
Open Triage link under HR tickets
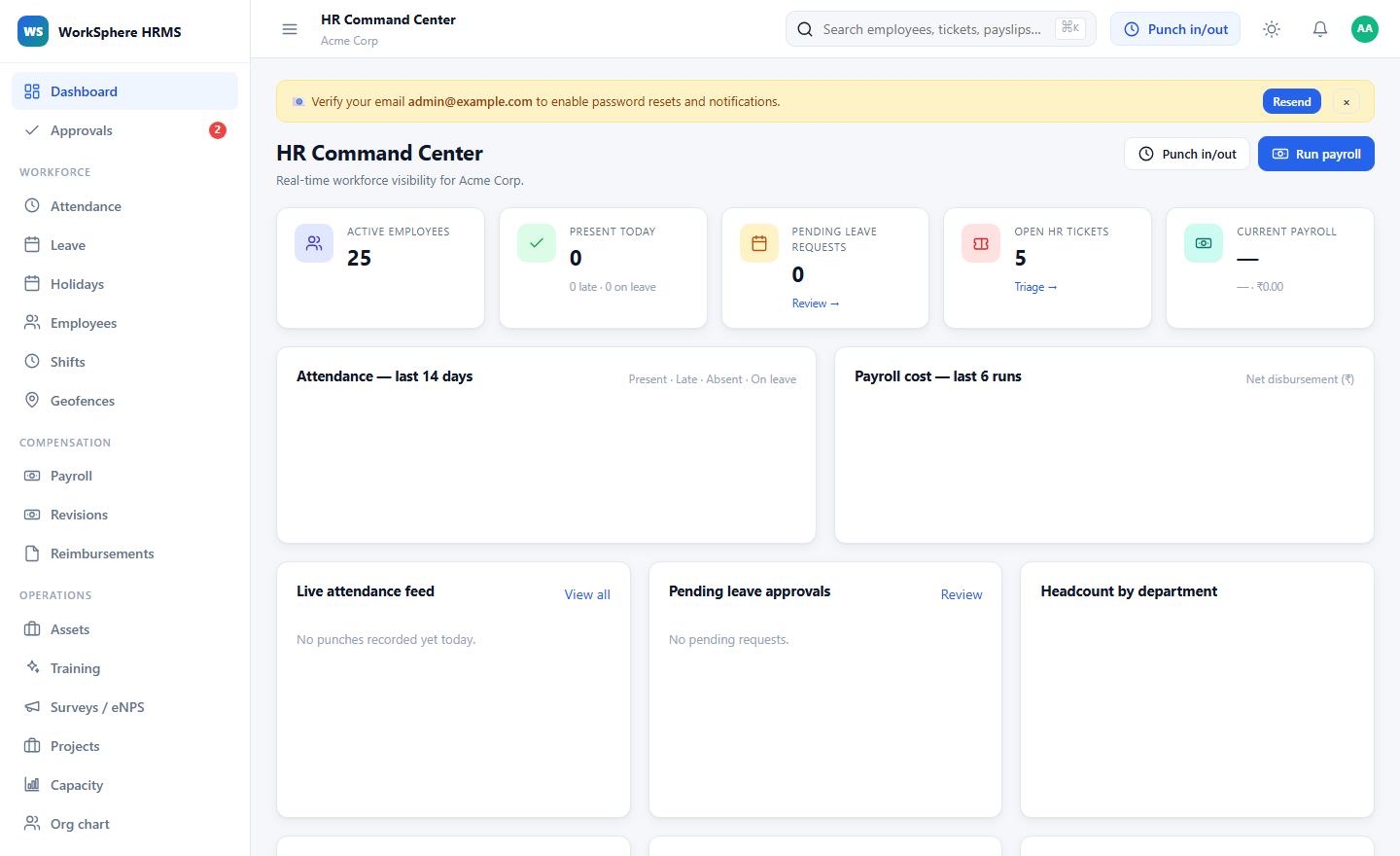click(x=1035, y=287)
